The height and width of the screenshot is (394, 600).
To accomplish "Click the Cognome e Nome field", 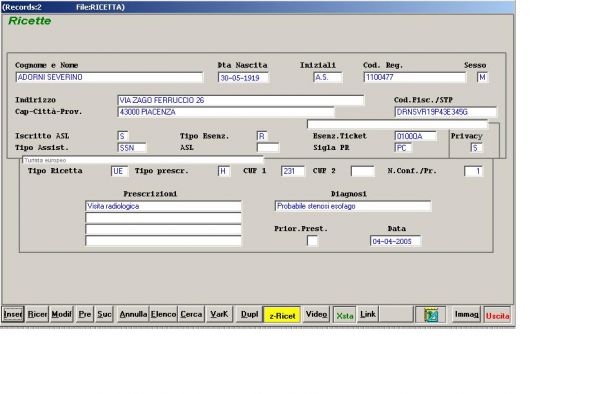I will click(x=109, y=77).
